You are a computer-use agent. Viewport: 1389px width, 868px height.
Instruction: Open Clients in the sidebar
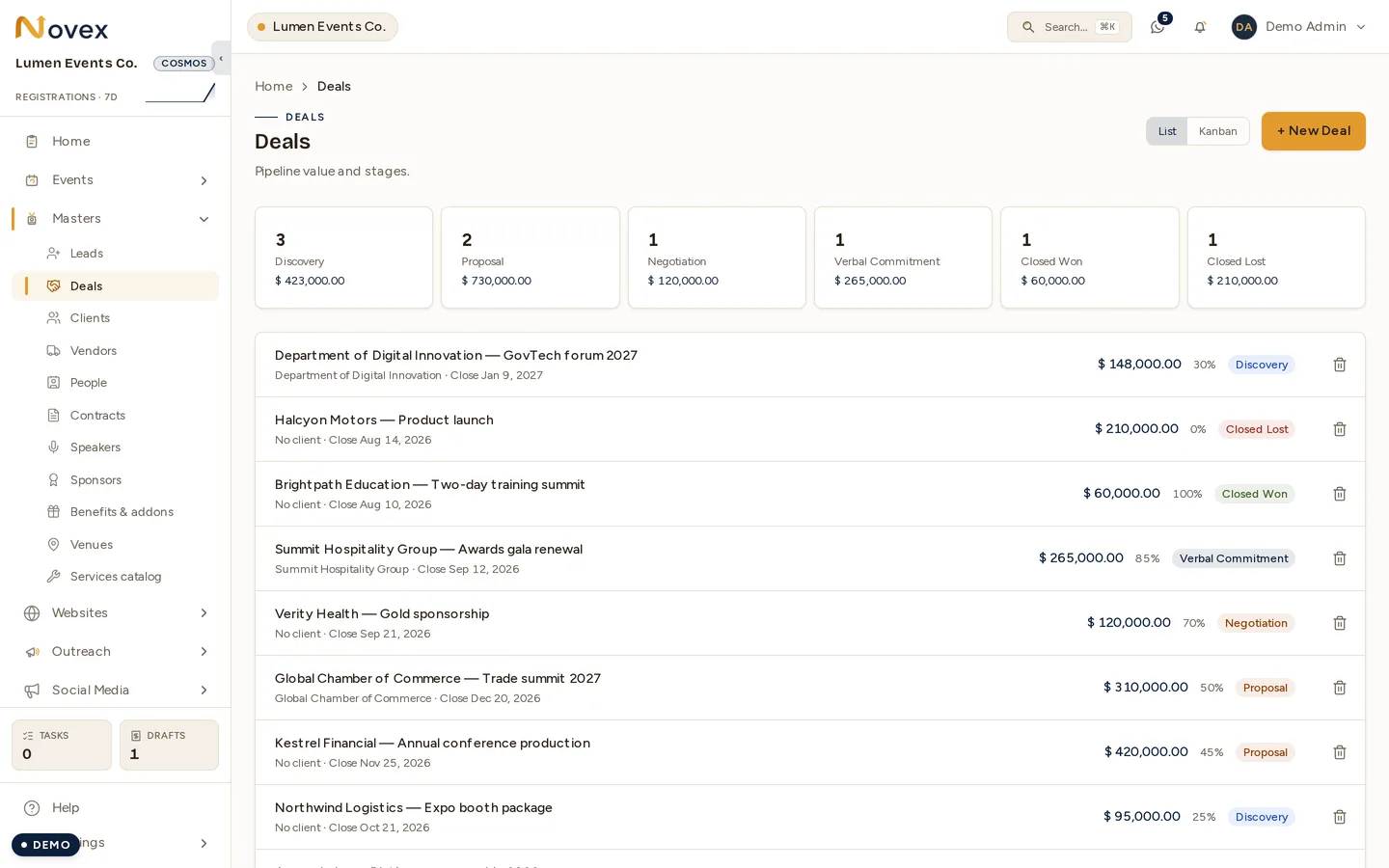[116, 318]
